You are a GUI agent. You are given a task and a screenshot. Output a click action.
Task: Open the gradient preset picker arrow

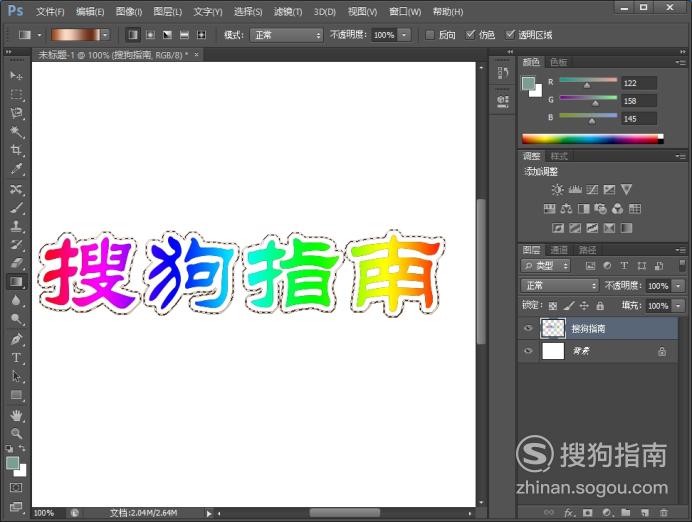click(105, 35)
